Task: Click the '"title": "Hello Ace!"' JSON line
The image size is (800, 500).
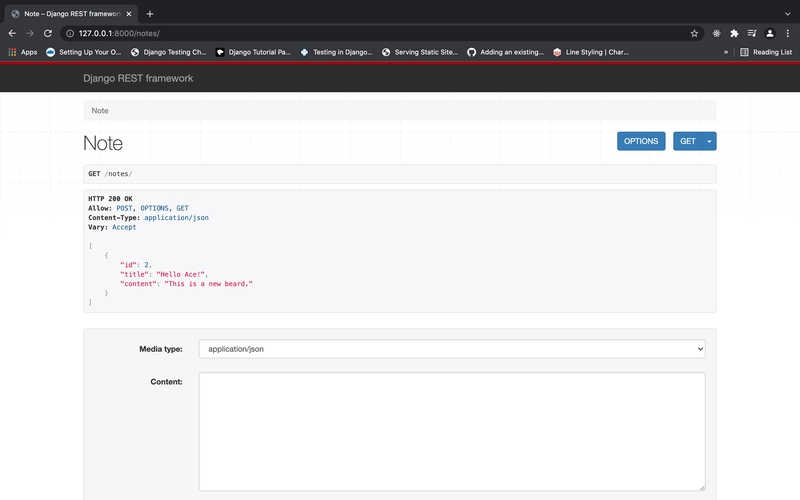Action: [x=164, y=274]
